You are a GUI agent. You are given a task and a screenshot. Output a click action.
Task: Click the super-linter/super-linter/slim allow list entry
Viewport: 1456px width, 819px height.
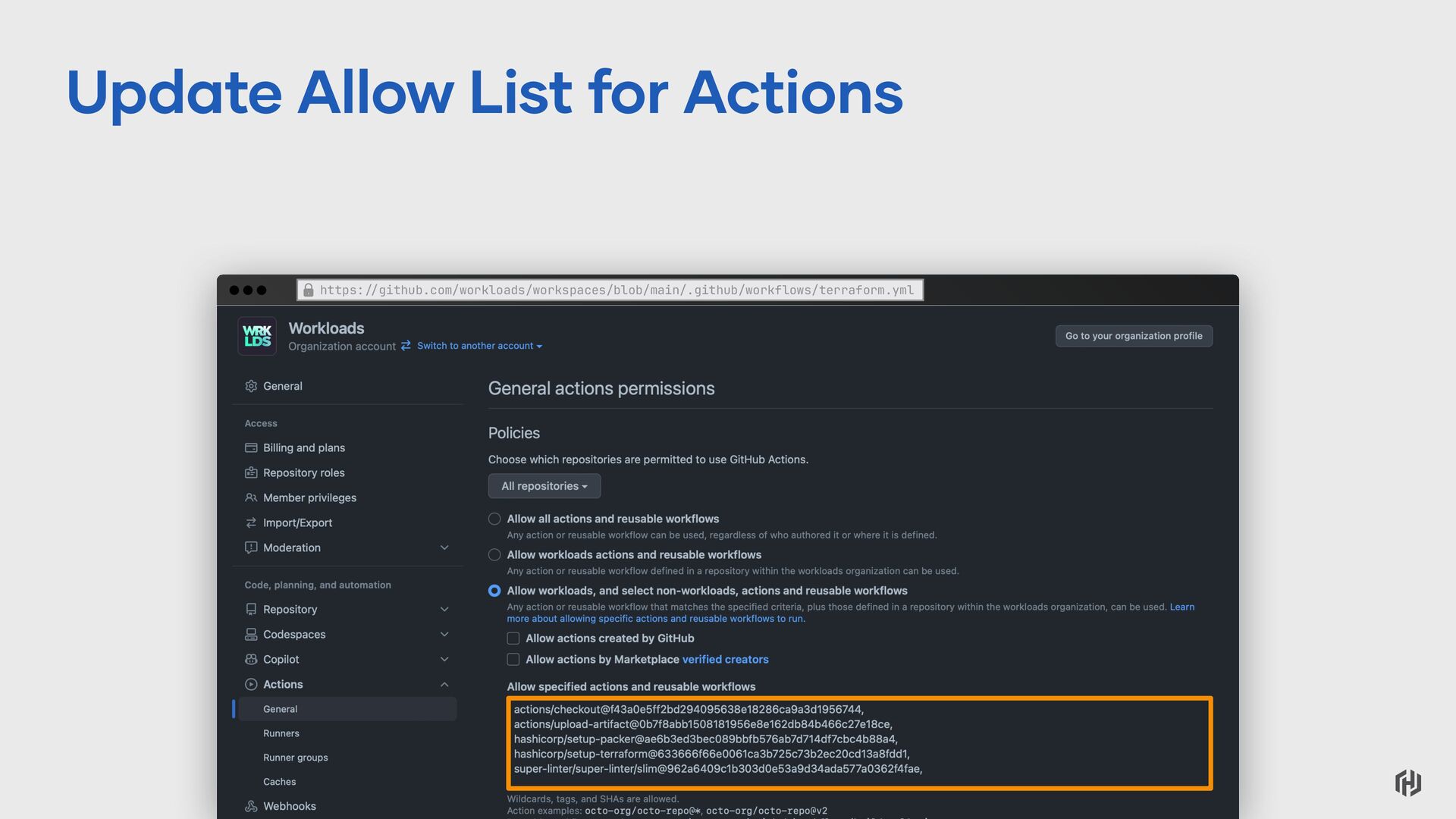coord(718,769)
